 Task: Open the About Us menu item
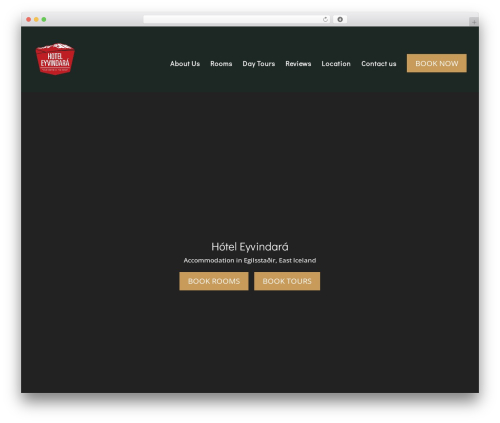185,64
